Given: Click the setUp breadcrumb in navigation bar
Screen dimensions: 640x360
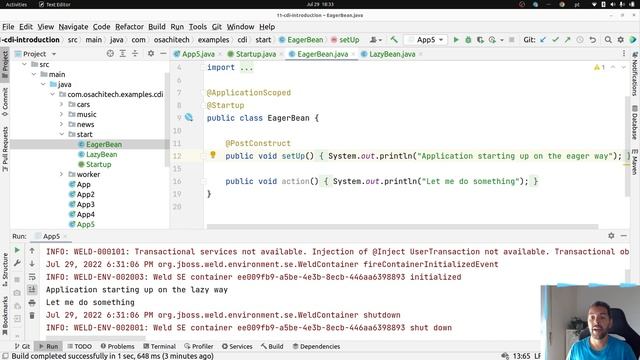Looking at the screenshot, I should point(345,40).
